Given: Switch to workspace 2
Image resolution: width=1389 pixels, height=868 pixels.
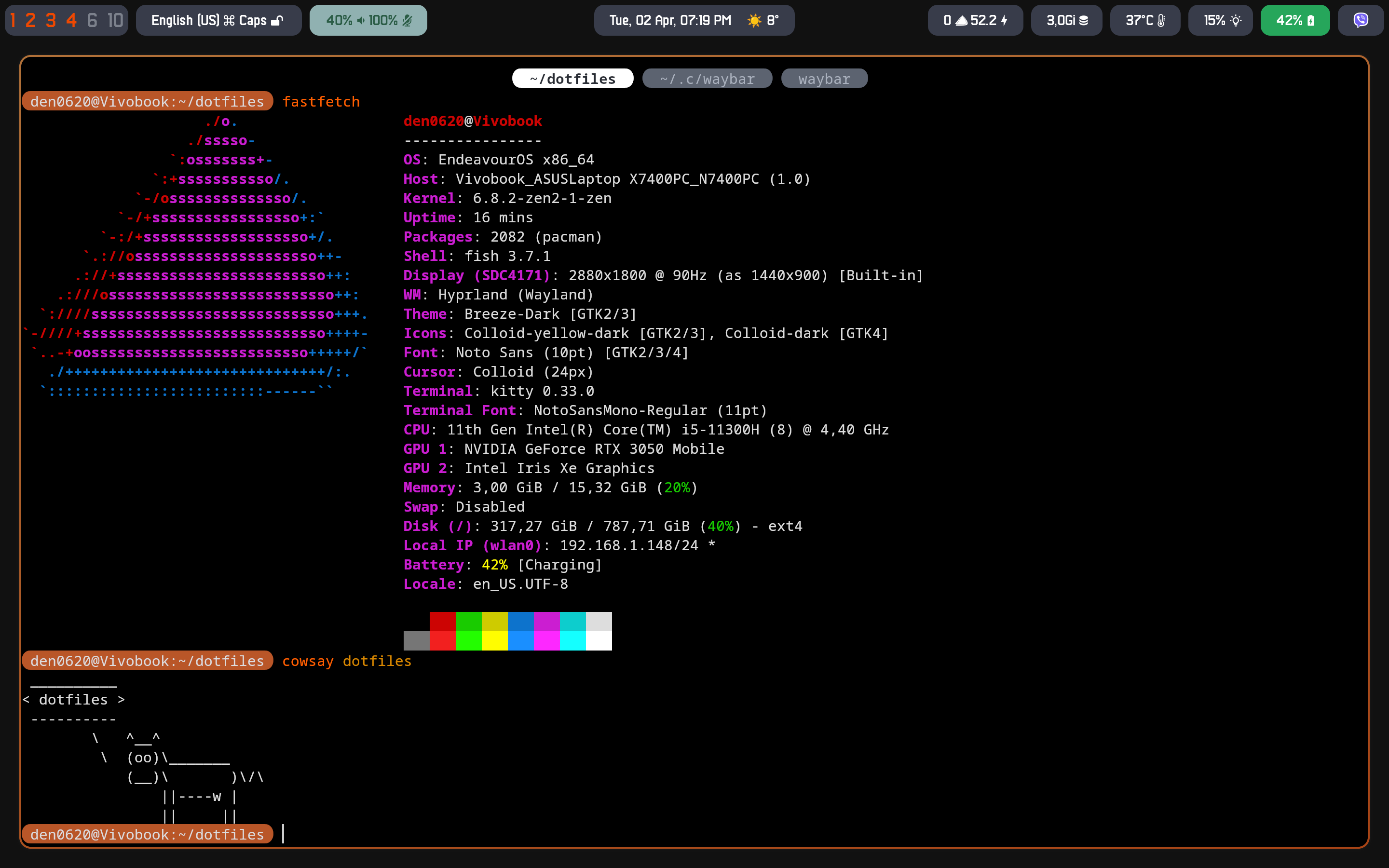Looking at the screenshot, I should 30,21.
